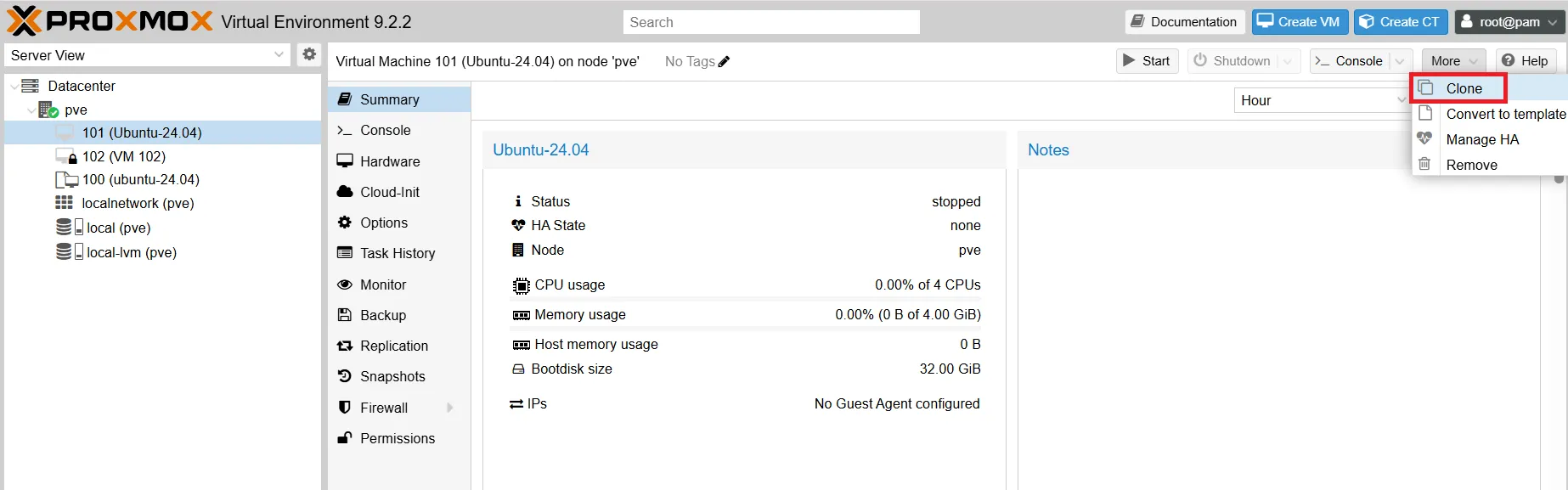Choose Clone from the More menu
Viewport: 1568px width, 490px height.
click(1491, 88)
